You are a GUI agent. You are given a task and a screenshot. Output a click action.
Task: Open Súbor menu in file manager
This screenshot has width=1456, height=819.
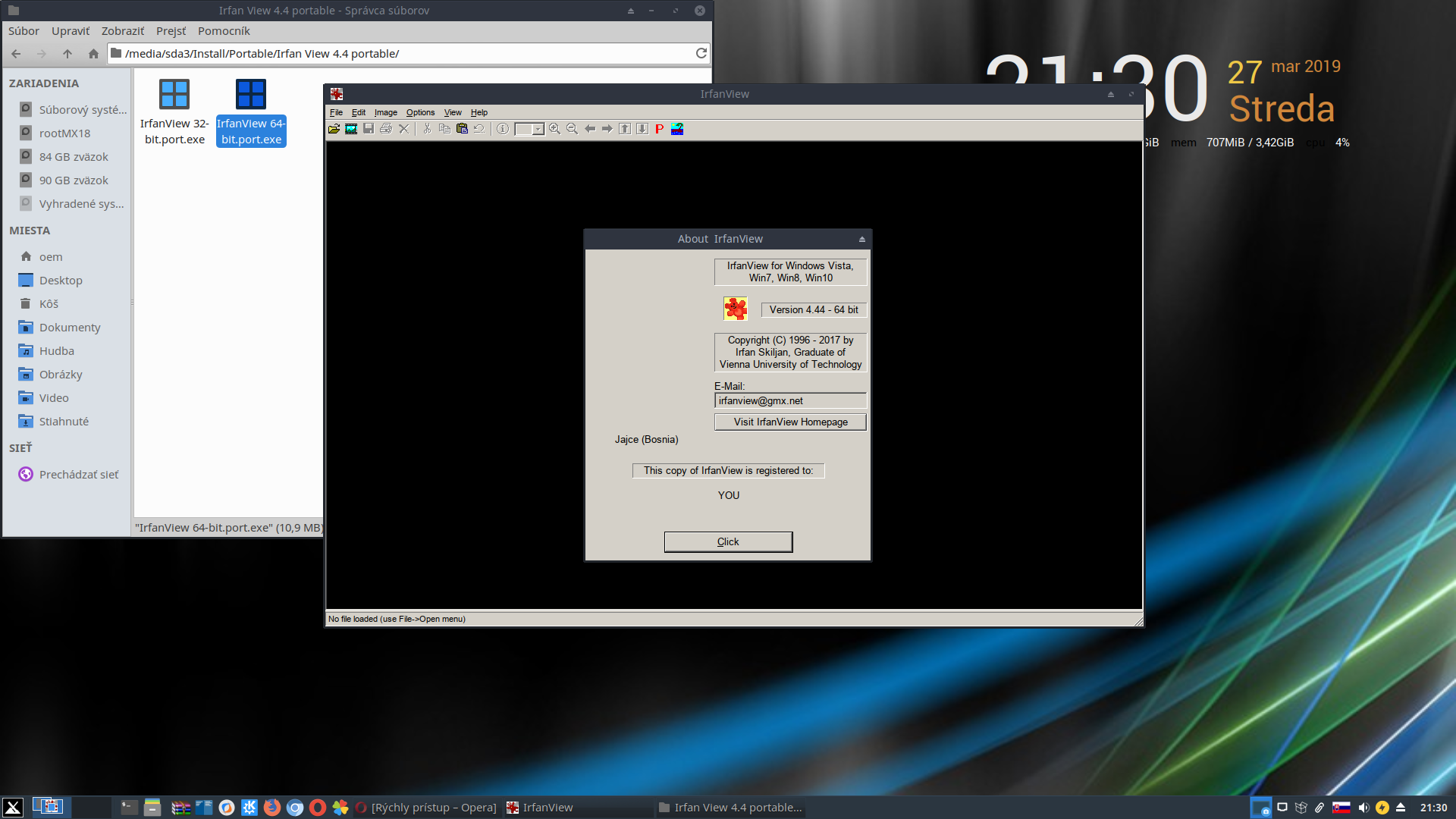[24, 31]
